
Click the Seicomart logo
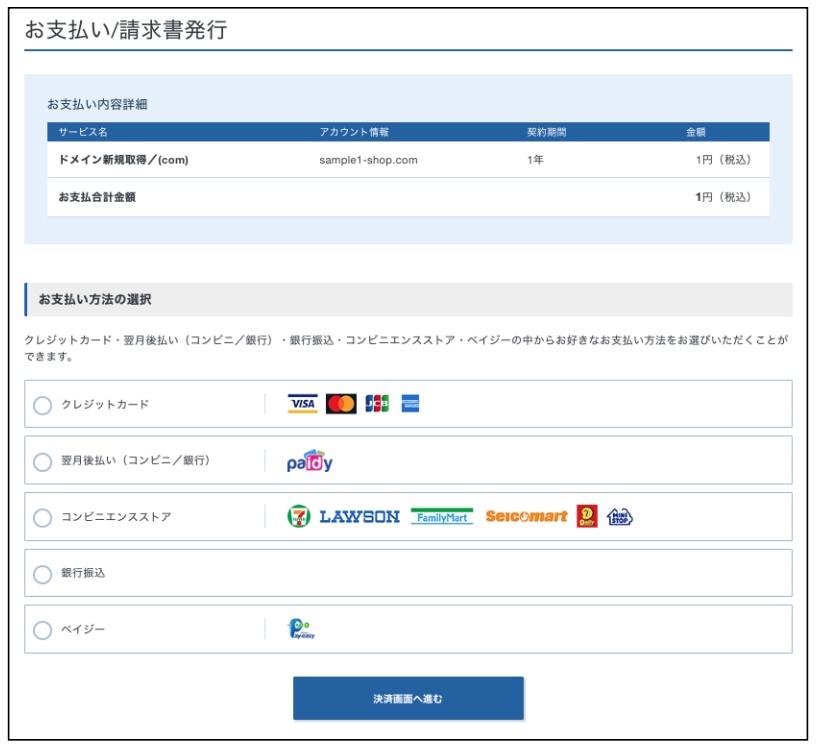click(526, 517)
